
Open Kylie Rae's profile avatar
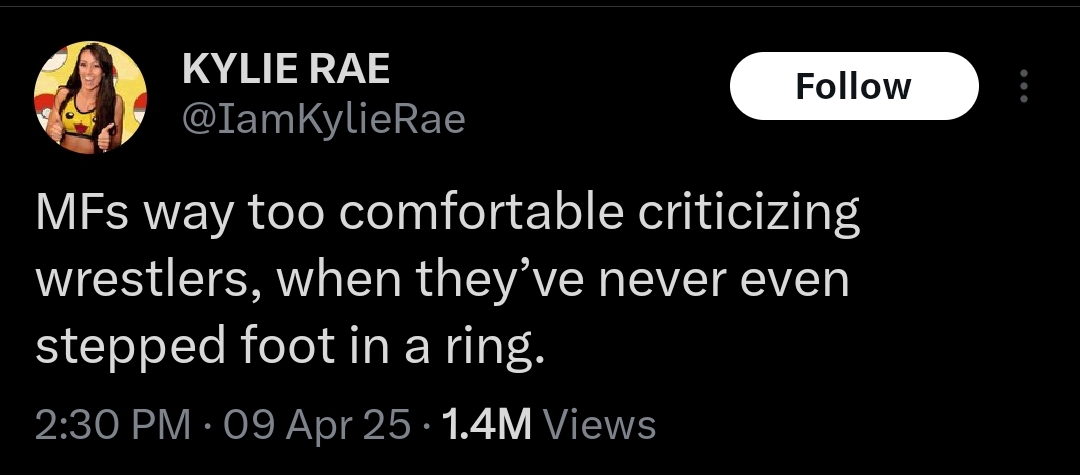click(x=91, y=98)
